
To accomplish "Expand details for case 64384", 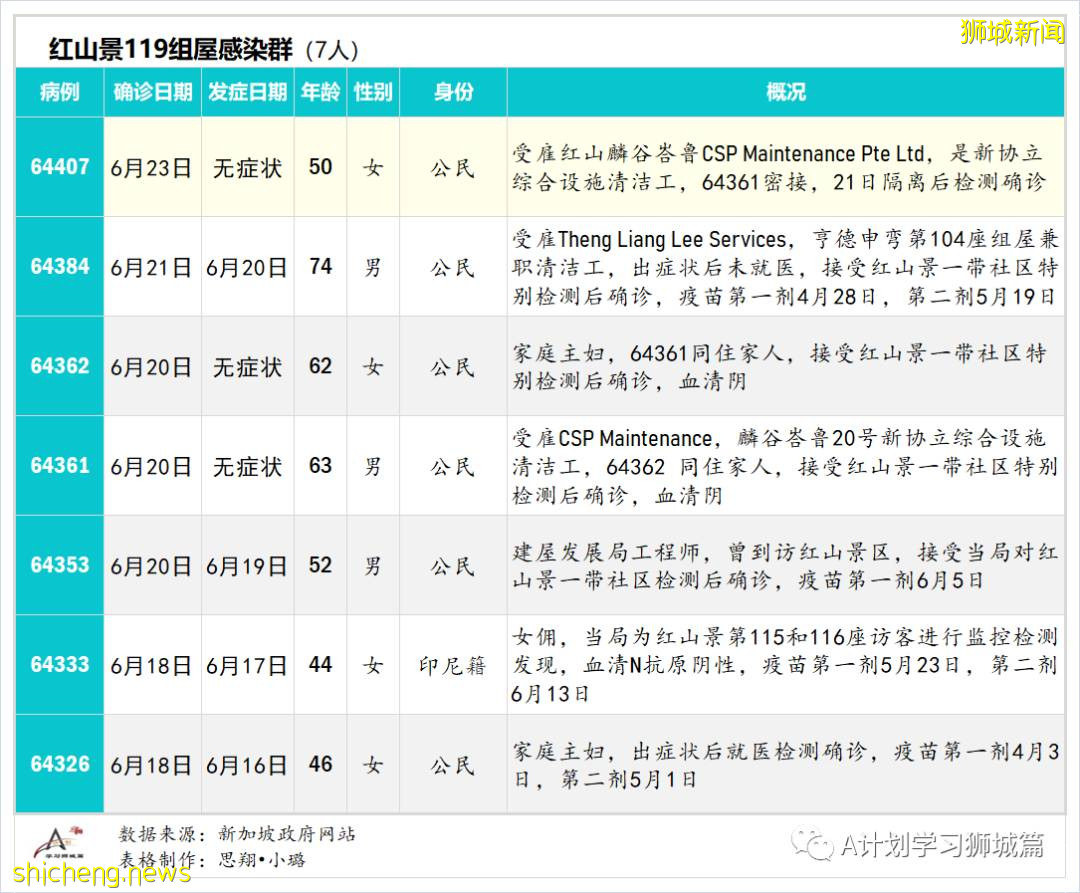I will point(58,268).
